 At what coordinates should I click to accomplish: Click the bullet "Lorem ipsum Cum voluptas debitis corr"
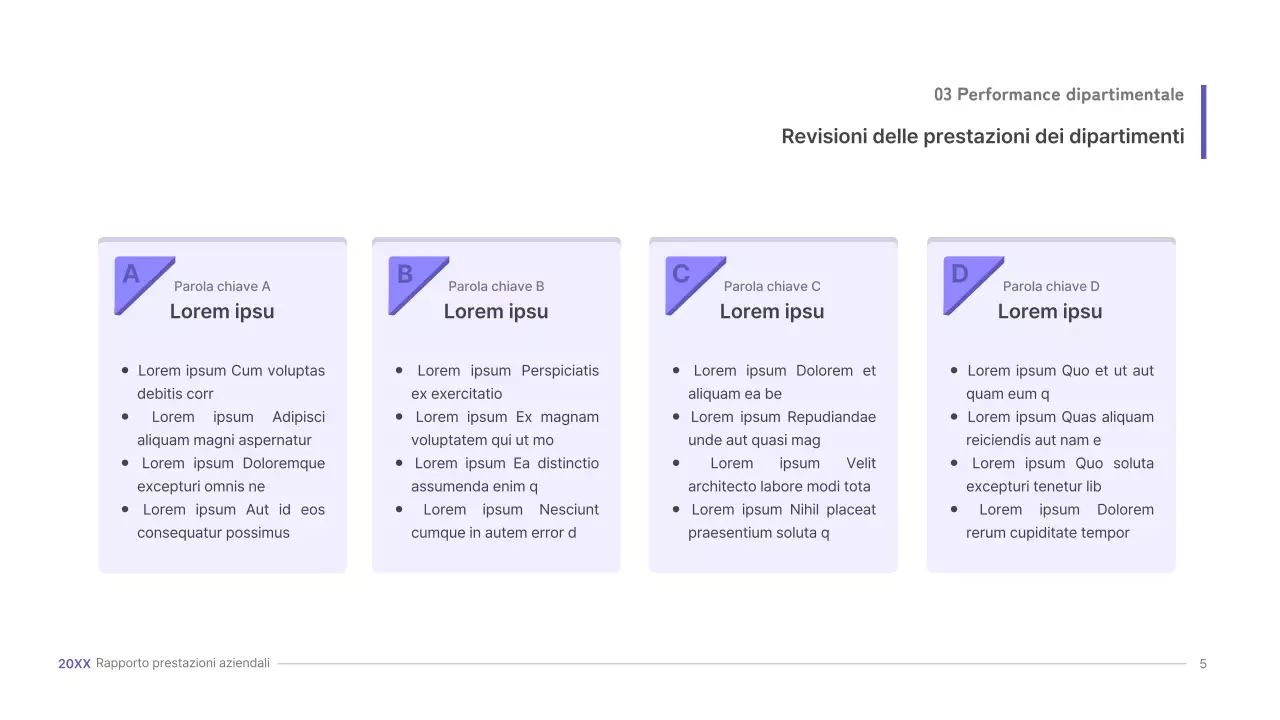coord(231,382)
